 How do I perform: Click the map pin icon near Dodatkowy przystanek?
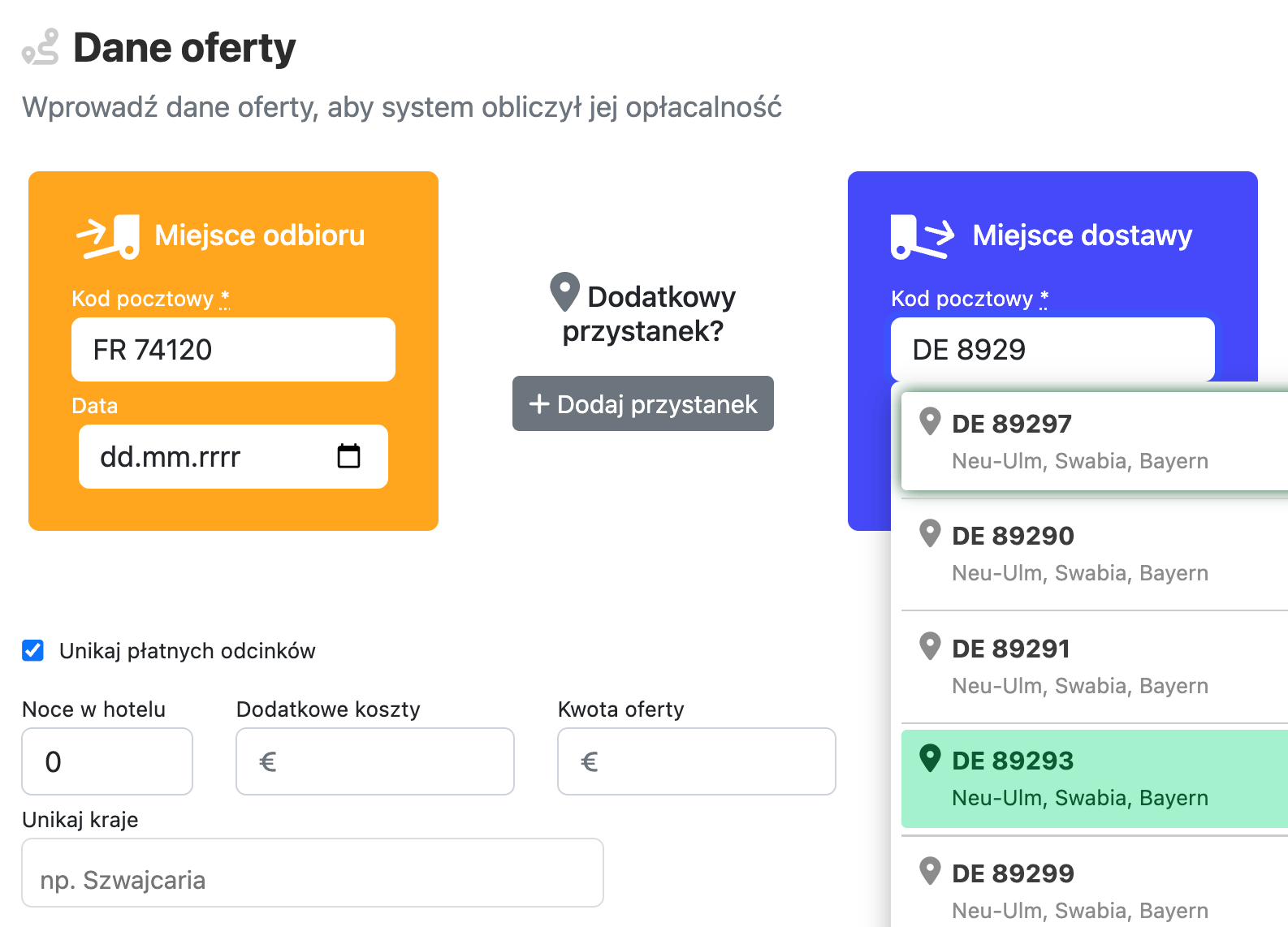coord(564,292)
